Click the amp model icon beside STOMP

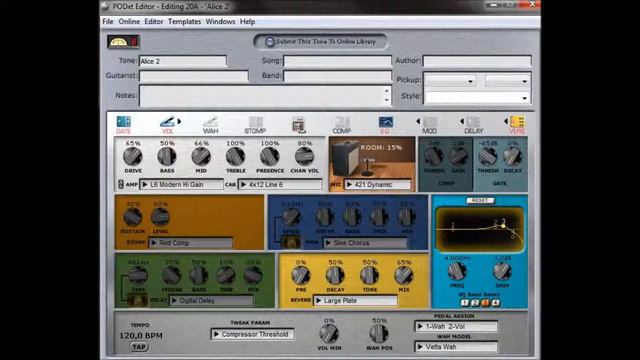coord(299,125)
